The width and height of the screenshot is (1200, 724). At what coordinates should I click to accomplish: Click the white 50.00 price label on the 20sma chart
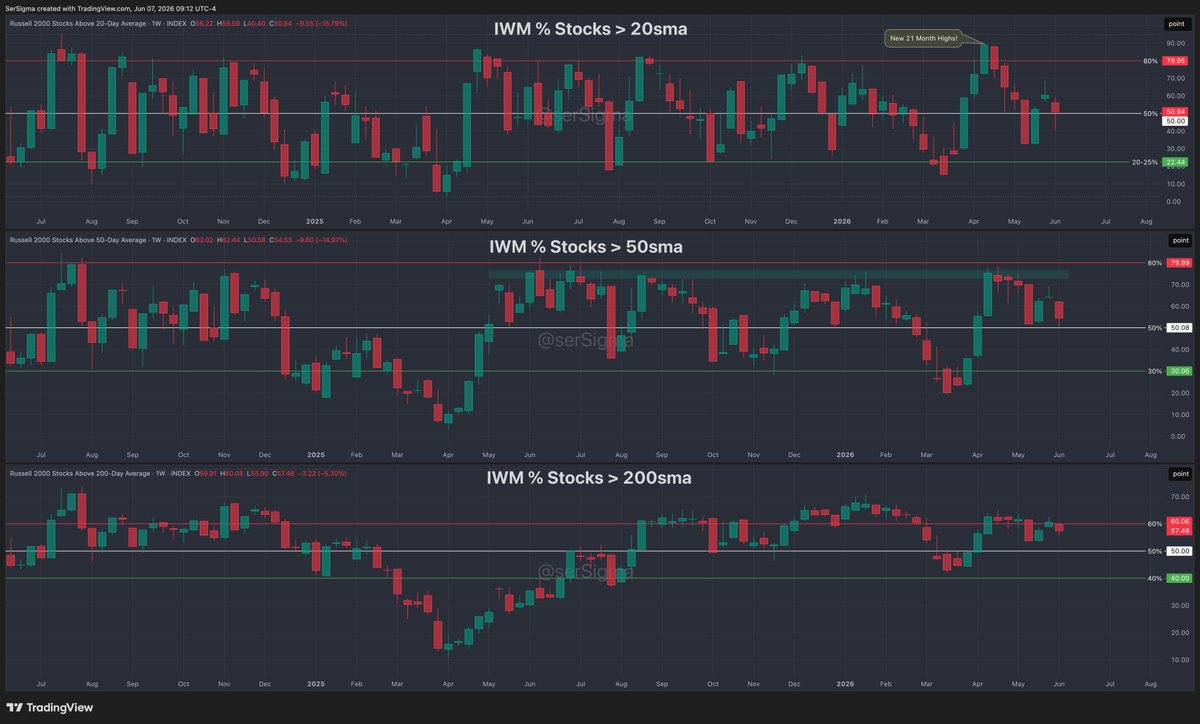[x=1174, y=121]
